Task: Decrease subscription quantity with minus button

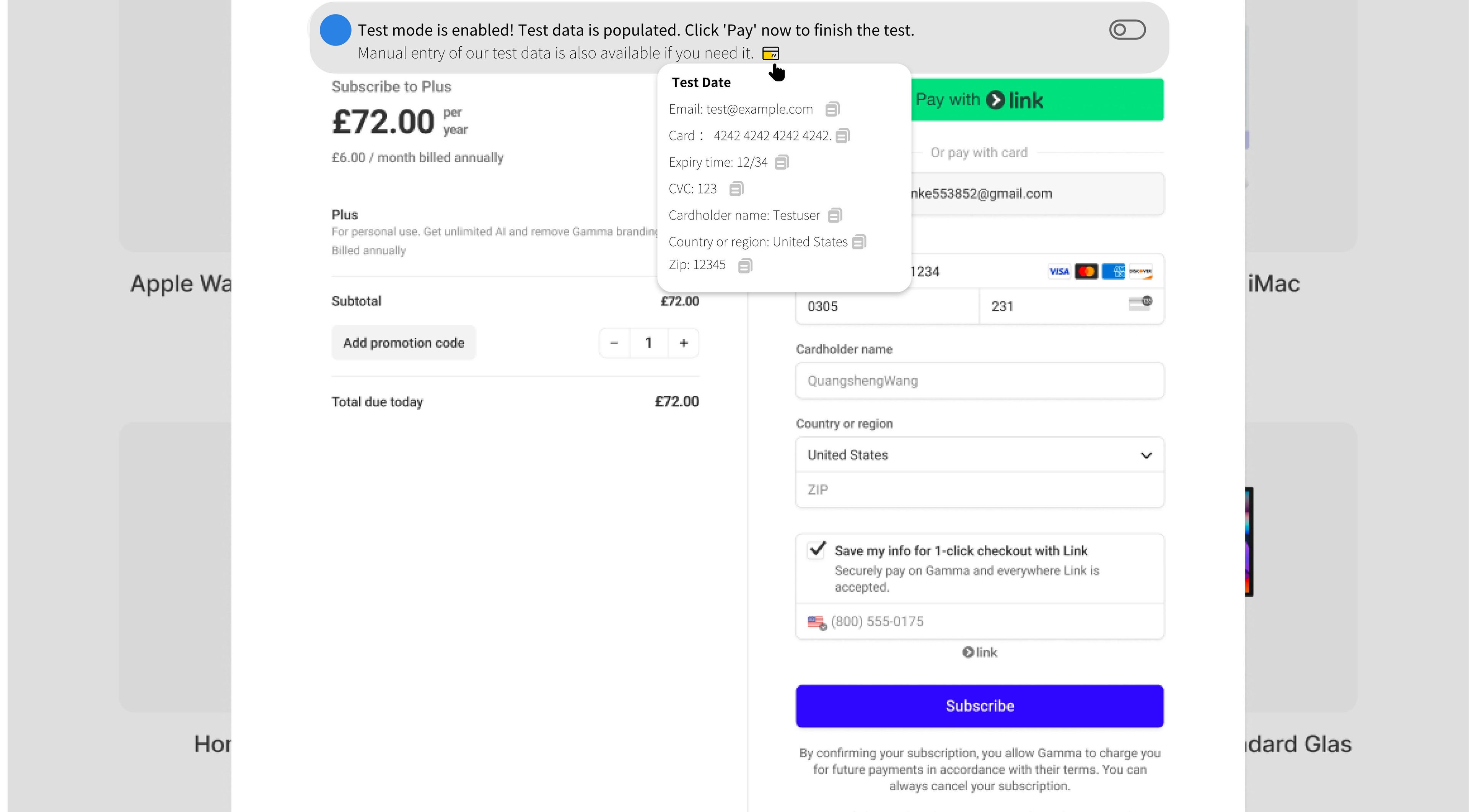Action: (x=614, y=343)
